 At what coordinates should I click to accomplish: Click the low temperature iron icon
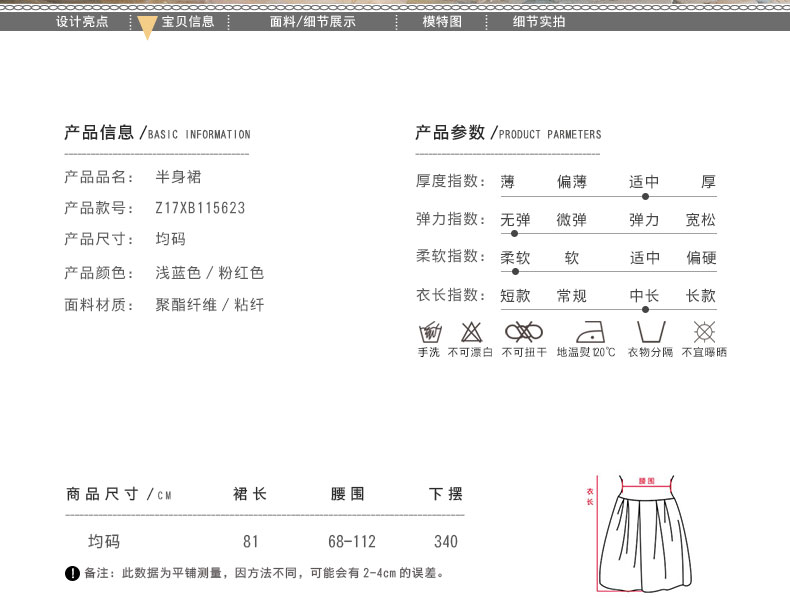[590, 332]
